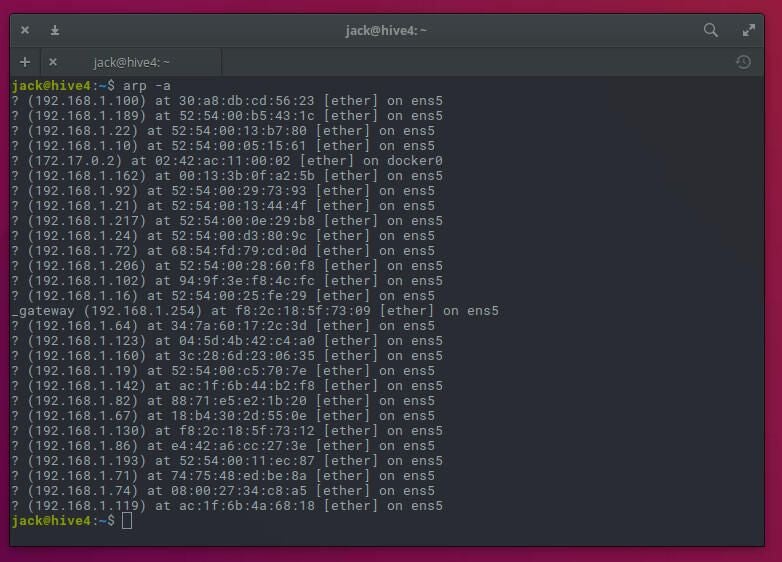Click the row for 192.168.1.74

tap(223, 490)
